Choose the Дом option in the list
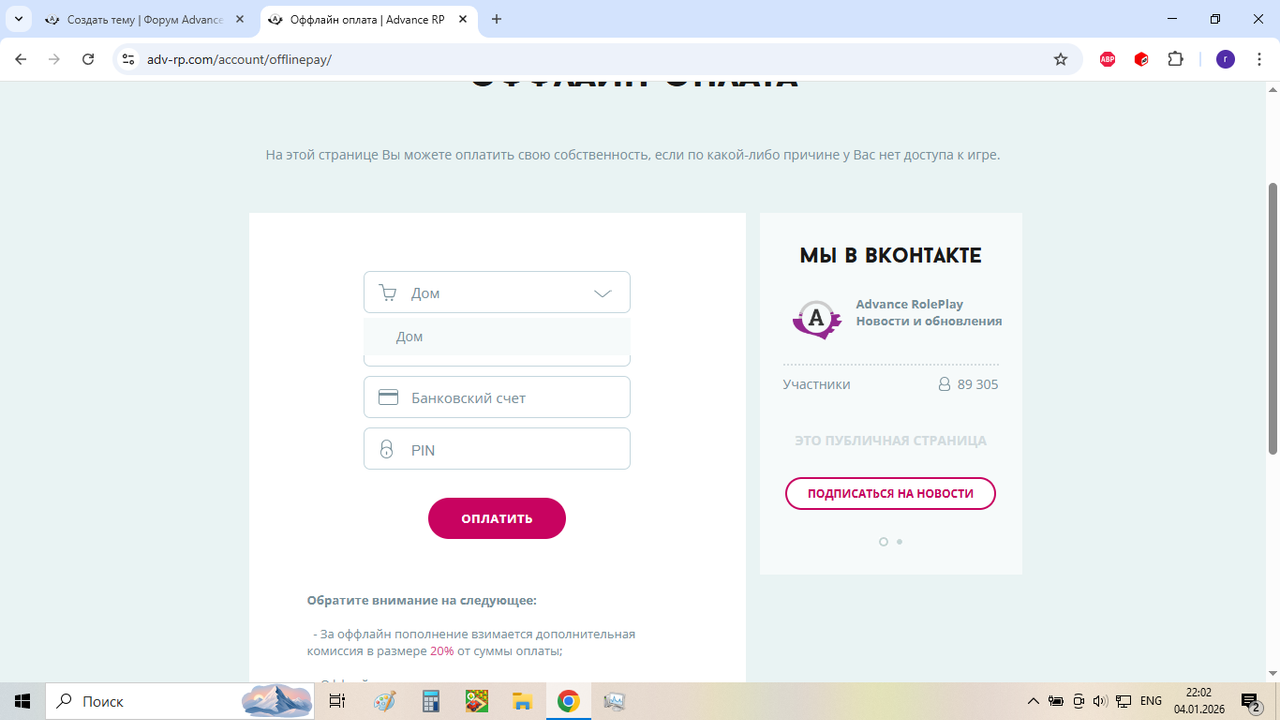The width and height of the screenshot is (1280, 720). (497, 337)
